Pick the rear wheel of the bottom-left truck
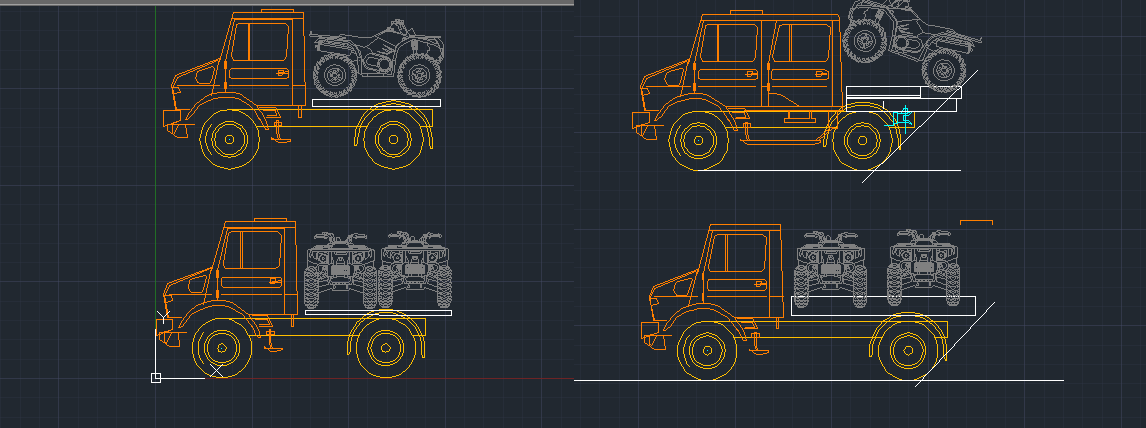Viewport: 1146px width, 428px height. (386, 348)
